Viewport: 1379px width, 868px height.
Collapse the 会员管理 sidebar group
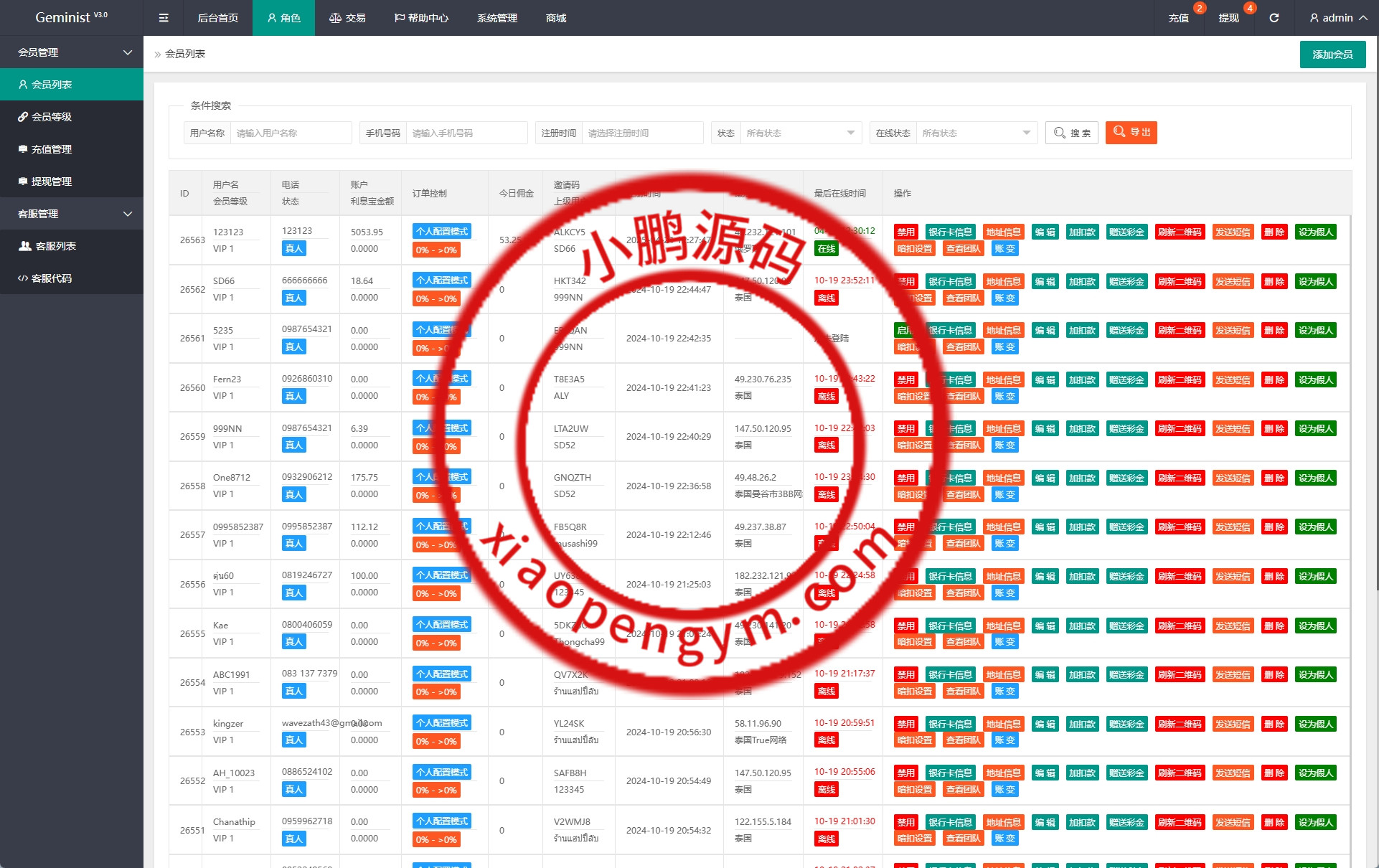[x=72, y=52]
